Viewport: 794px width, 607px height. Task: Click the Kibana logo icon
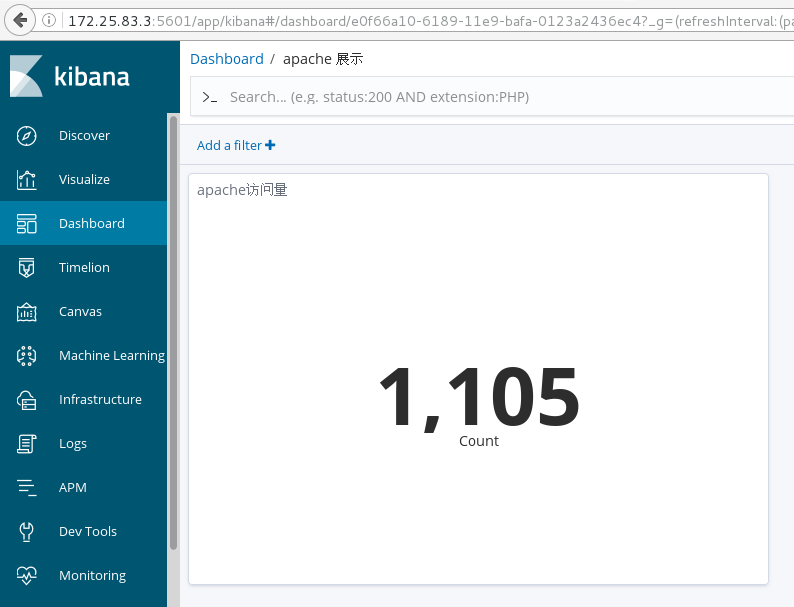26,76
